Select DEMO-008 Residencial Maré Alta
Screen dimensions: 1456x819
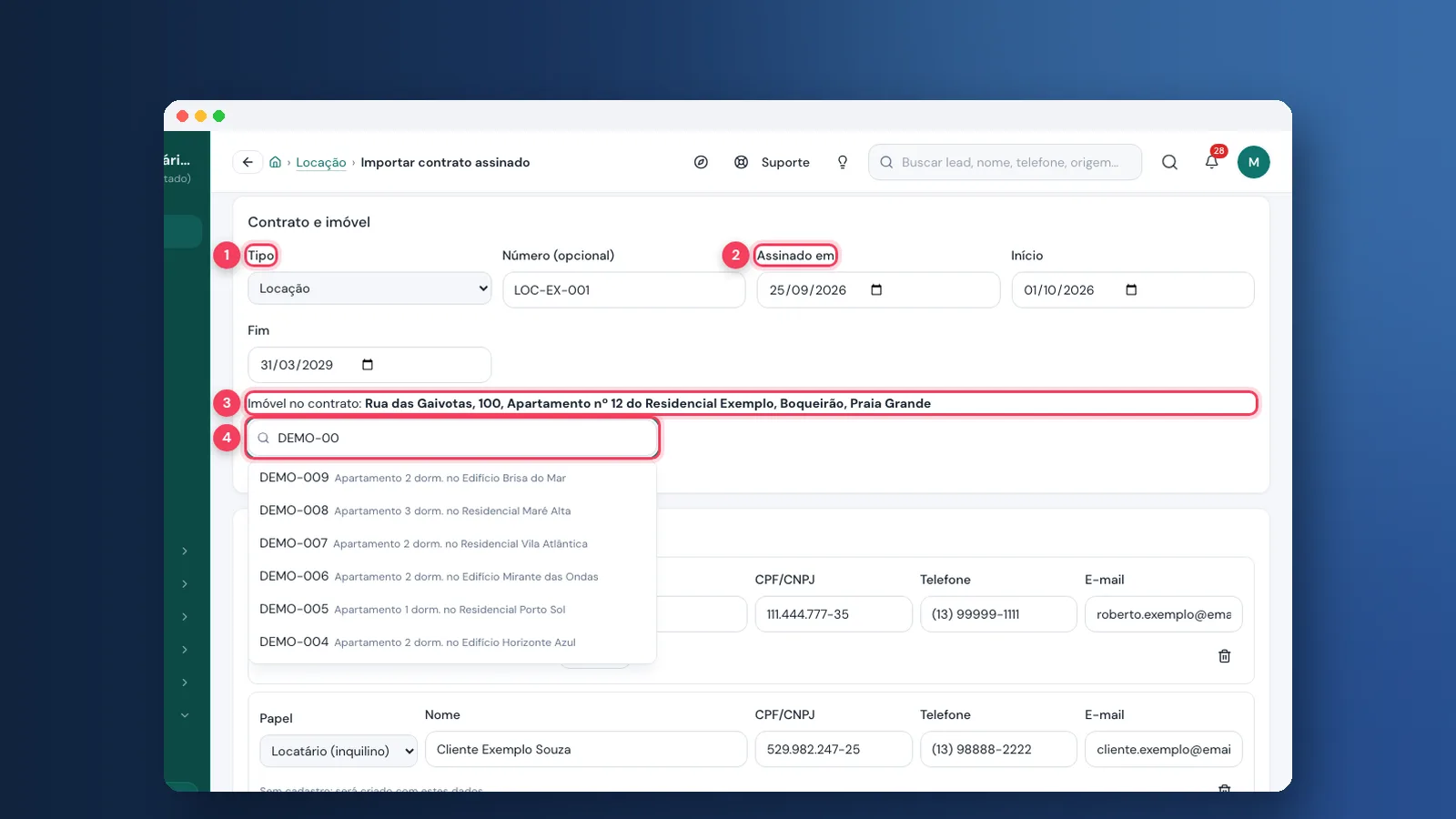point(452,511)
